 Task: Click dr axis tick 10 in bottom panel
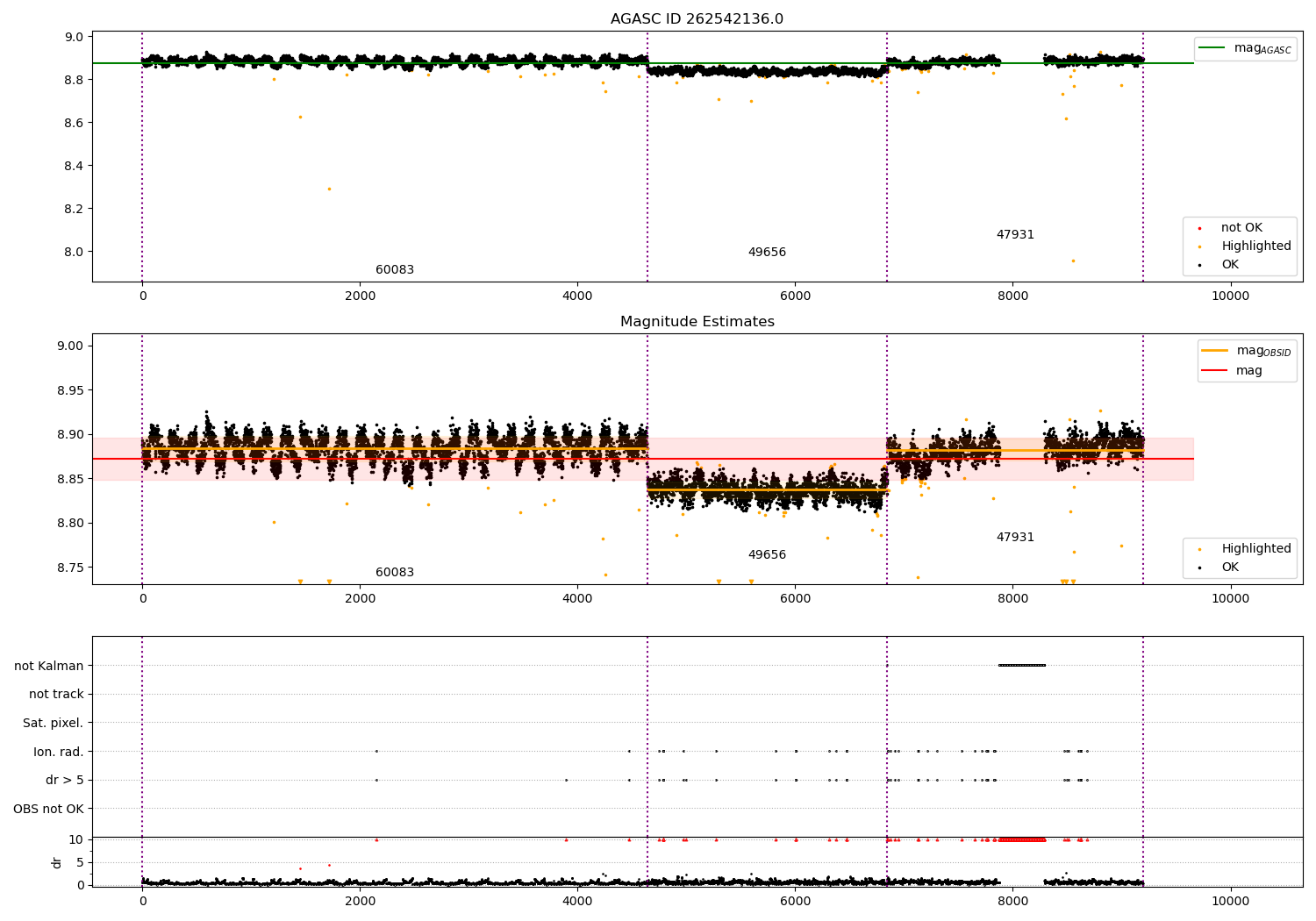(76, 840)
